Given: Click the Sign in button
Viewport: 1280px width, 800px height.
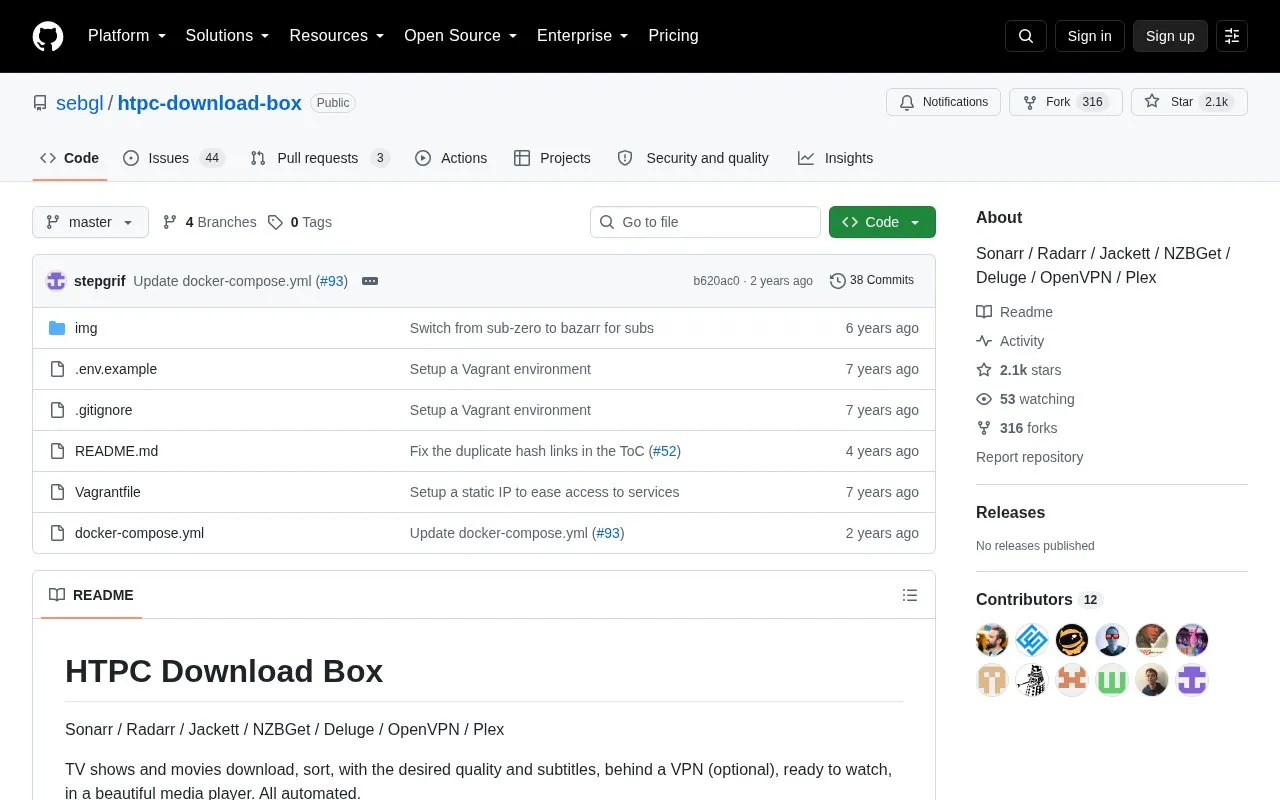Looking at the screenshot, I should click(1089, 36).
